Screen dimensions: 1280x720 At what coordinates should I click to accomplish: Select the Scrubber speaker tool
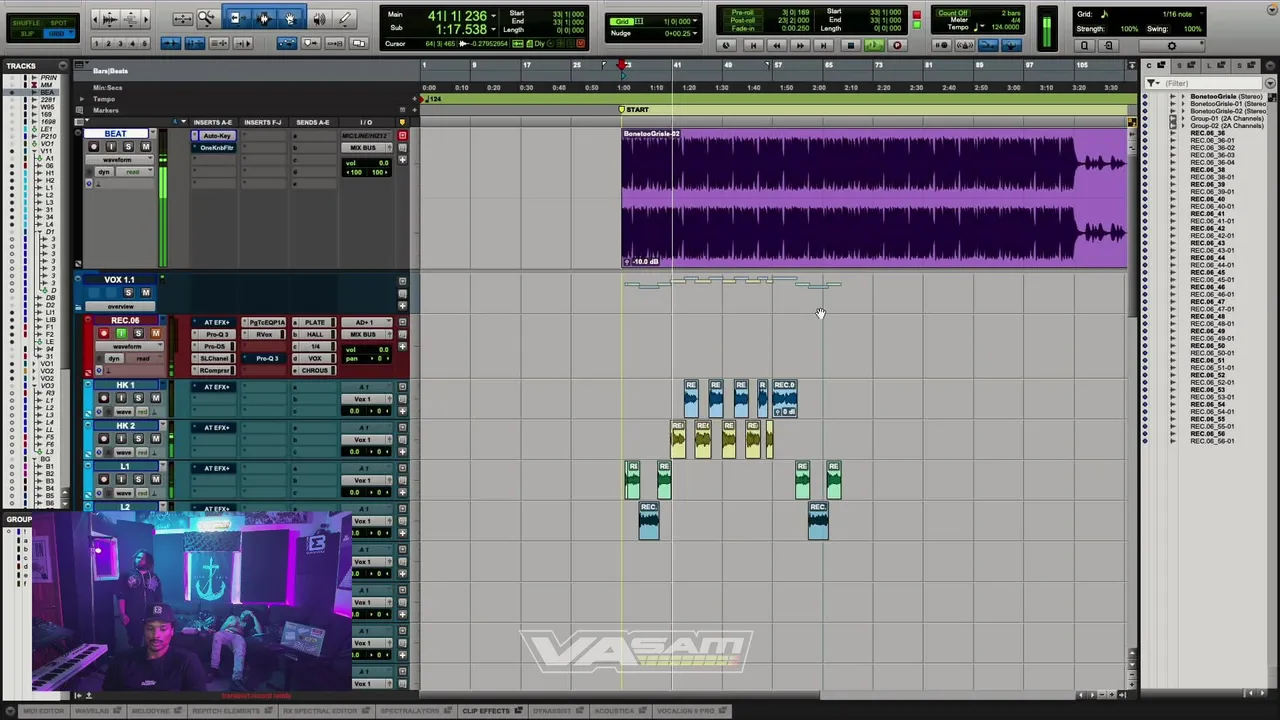point(319,18)
